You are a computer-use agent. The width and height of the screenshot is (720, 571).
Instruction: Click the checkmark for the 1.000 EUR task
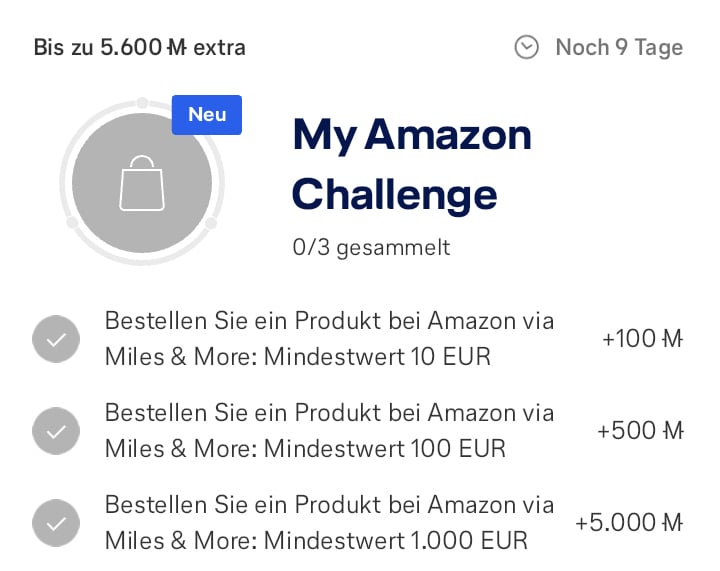(x=56, y=523)
